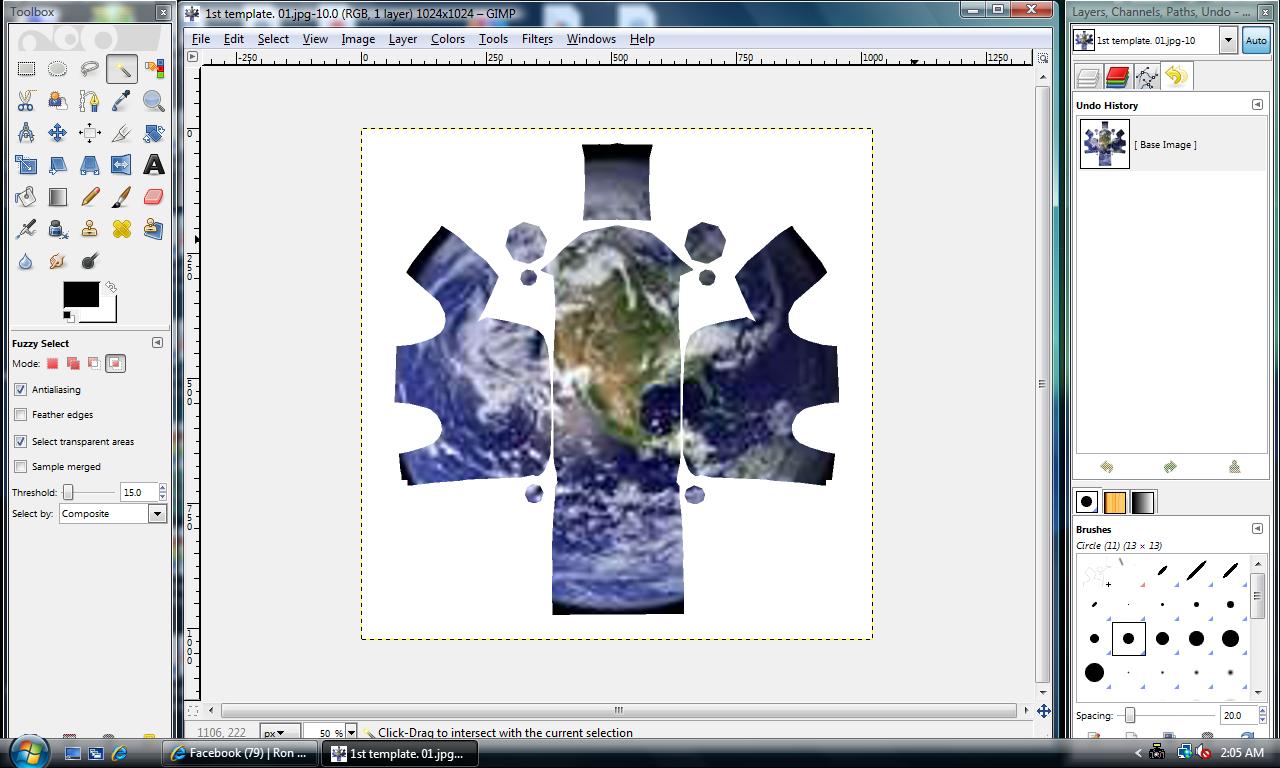Viewport: 1280px width, 768px height.
Task: Open the zoom percentage dropdown
Action: 350,733
